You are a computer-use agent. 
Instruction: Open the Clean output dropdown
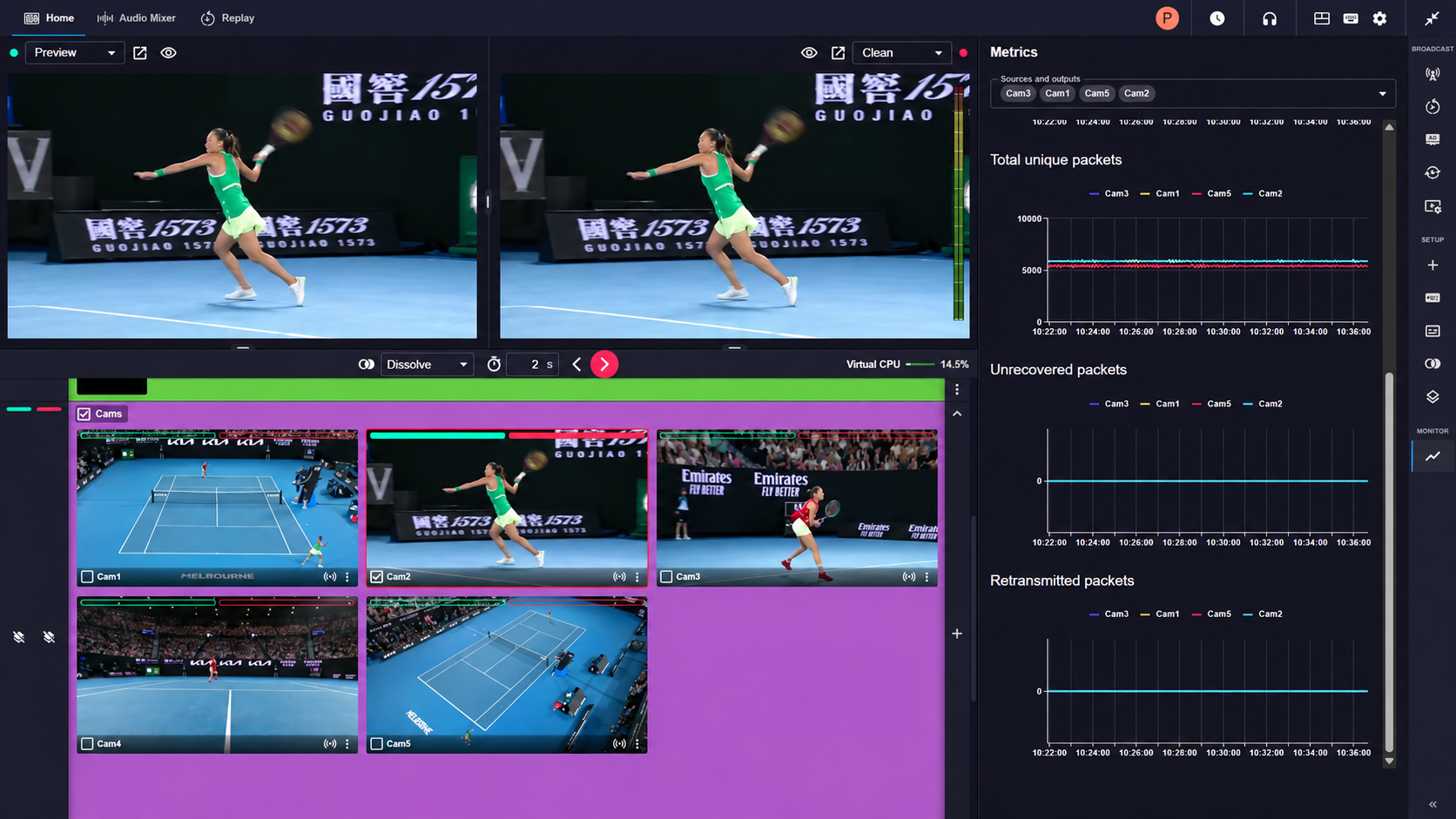pos(901,53)
